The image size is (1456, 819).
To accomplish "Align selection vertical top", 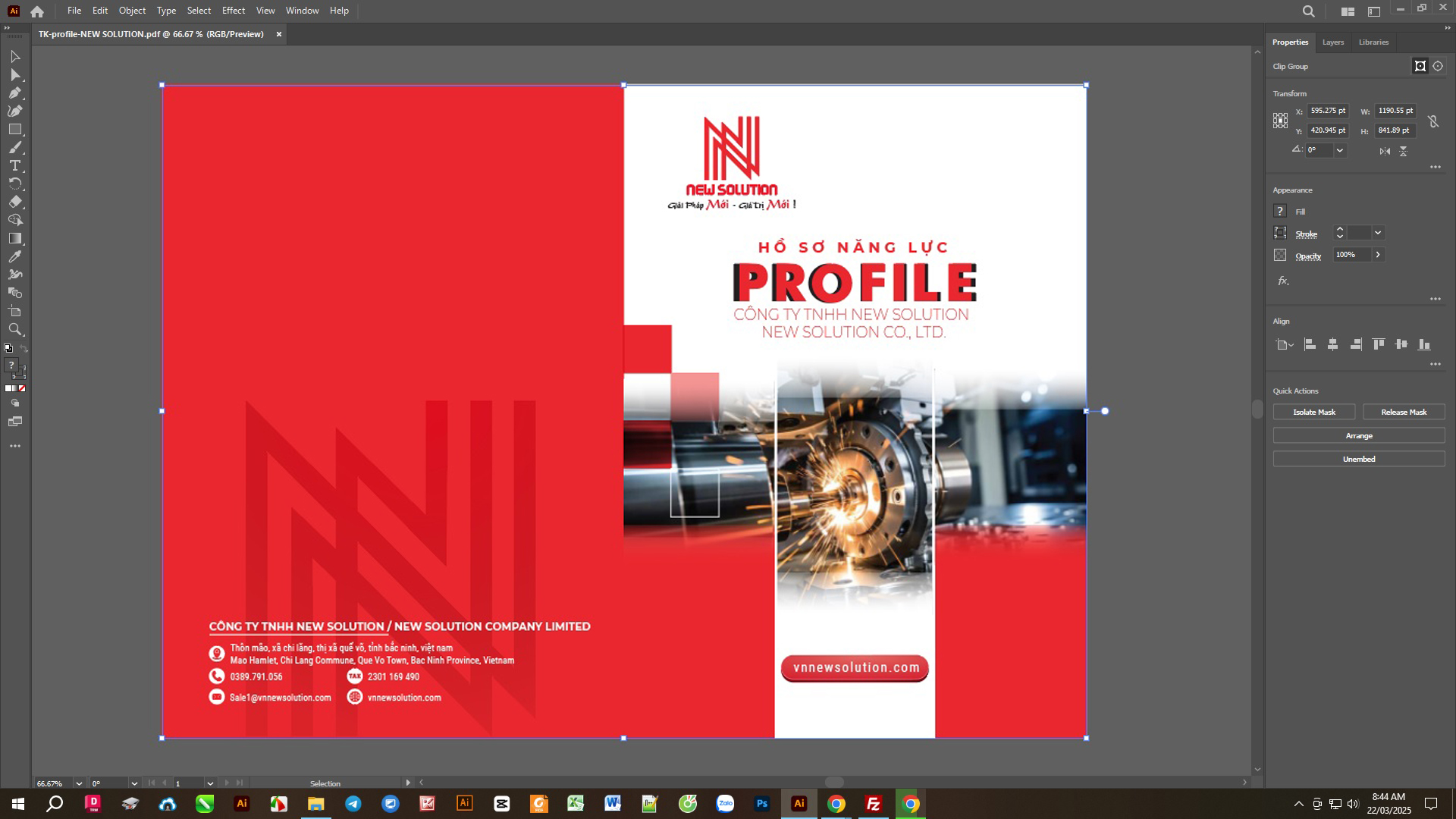I will pyautogui.click(x=1379, y=345).
